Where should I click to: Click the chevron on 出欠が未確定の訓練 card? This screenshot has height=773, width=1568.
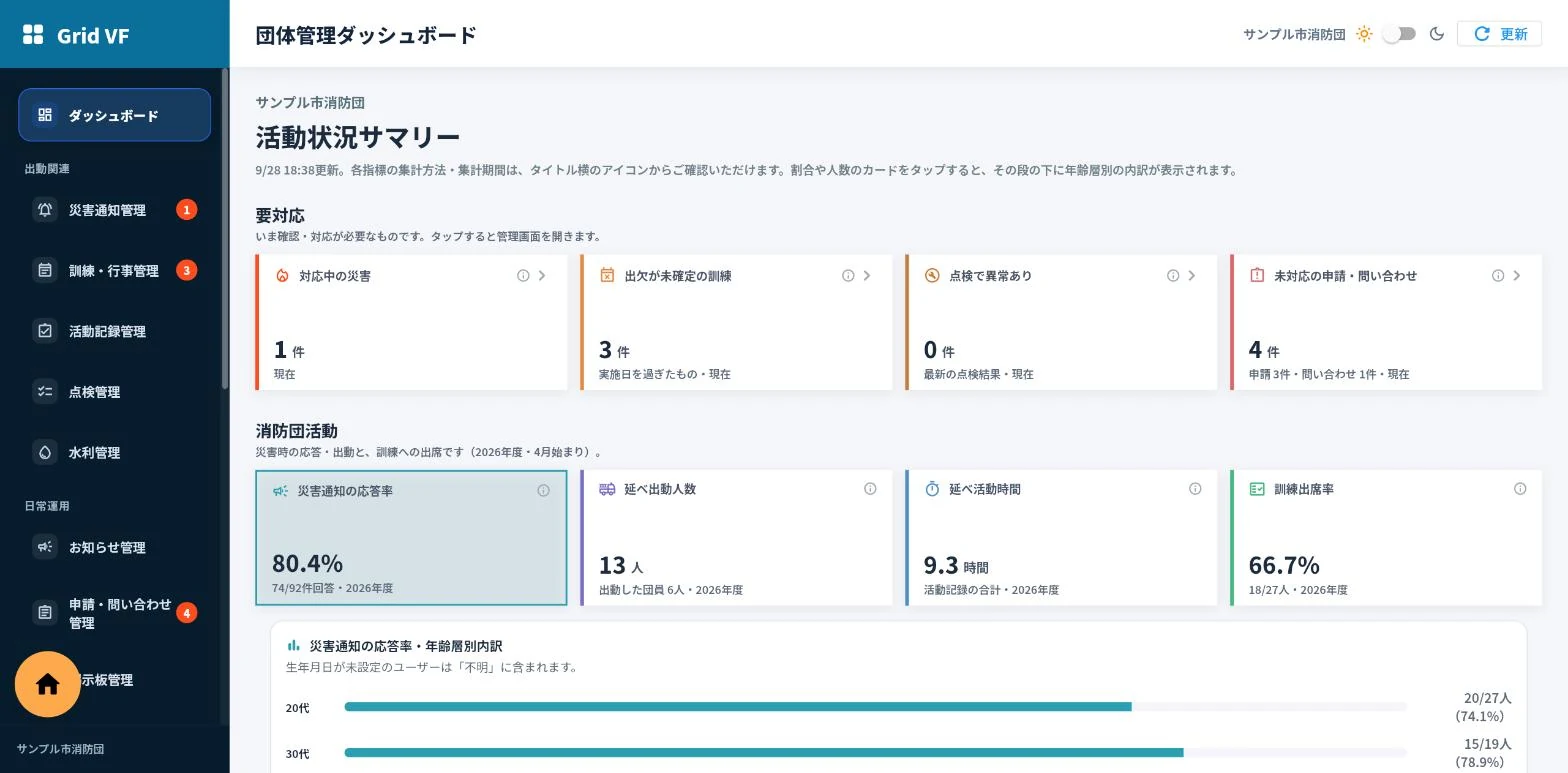tap(867, 276)
